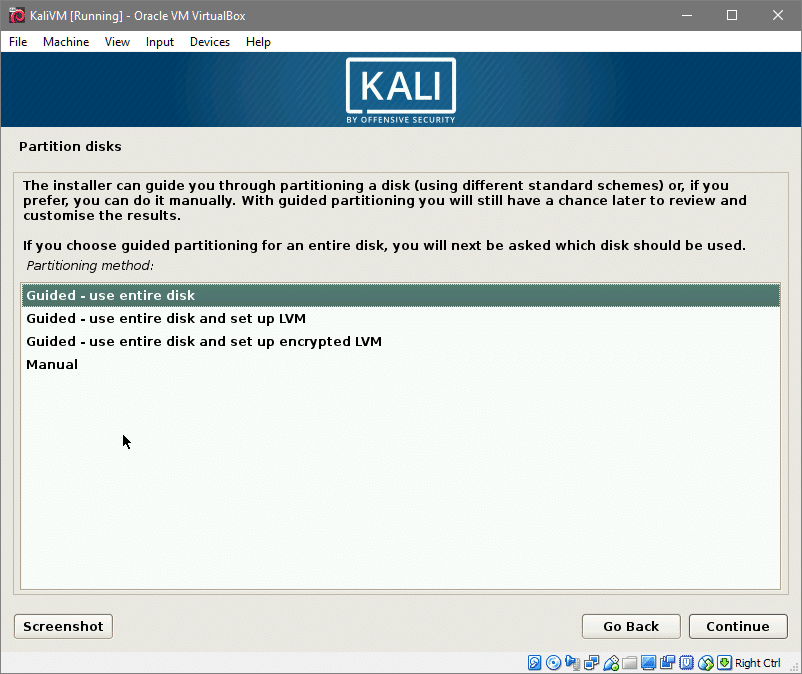Image resolution: width=802 pixels, height=674 pixels.
Task: Close the KaliVM VirtualBox window
Action: point(777,15)
